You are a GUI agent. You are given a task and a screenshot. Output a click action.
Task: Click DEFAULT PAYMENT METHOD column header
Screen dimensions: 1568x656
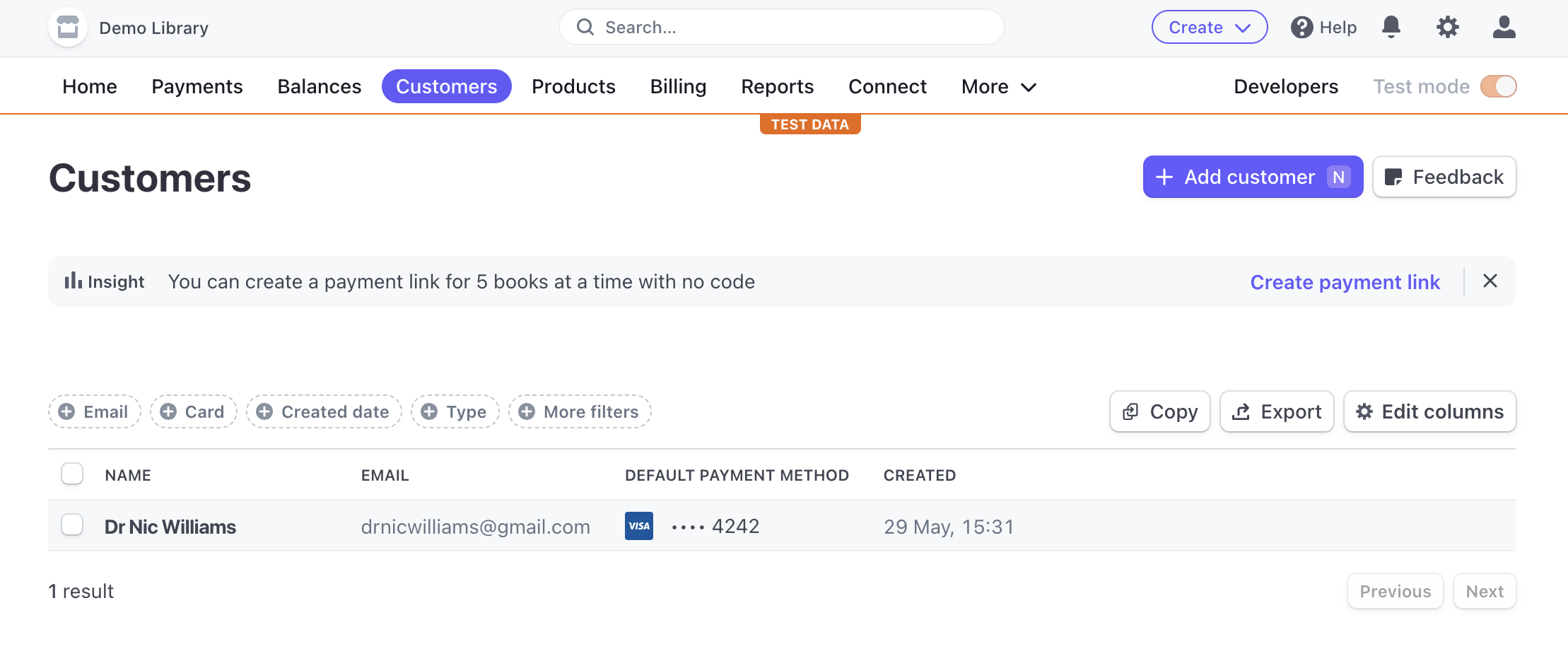[x=737, y=475]
